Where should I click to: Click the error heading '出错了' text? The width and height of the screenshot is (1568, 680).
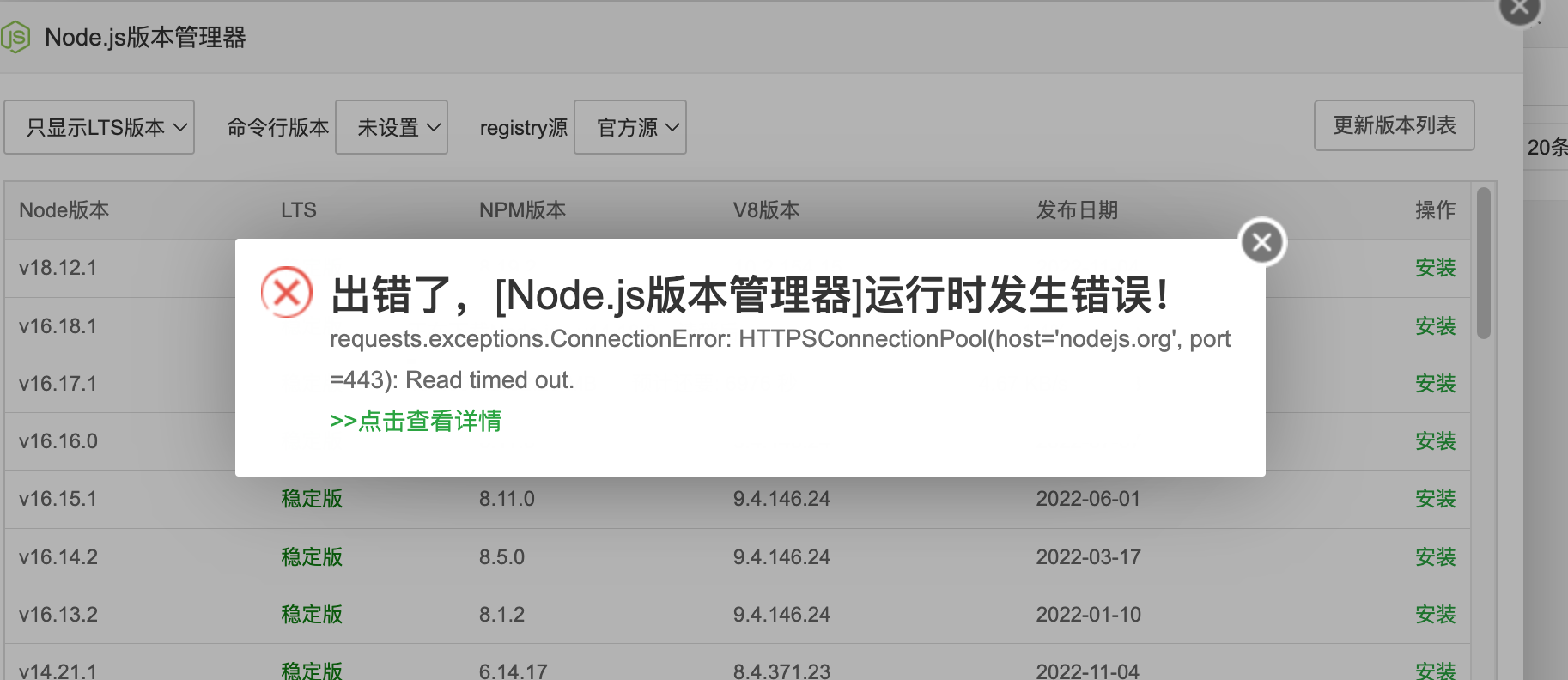(x=393, y=294)
